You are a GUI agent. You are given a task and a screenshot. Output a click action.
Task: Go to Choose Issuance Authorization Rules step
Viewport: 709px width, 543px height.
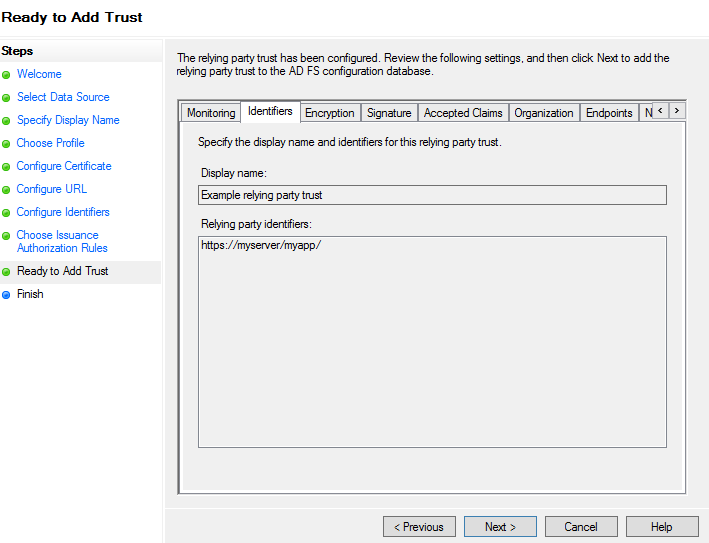(x=62, y=241)
